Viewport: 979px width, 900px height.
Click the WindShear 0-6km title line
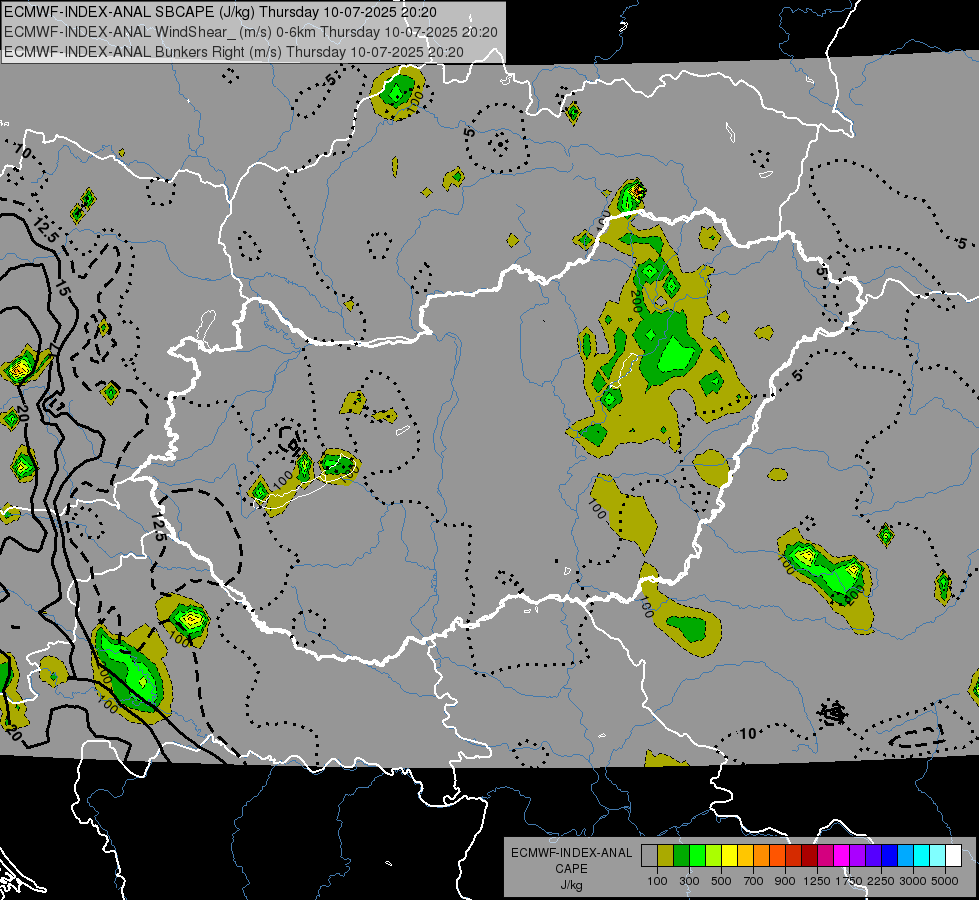(251, 32)
